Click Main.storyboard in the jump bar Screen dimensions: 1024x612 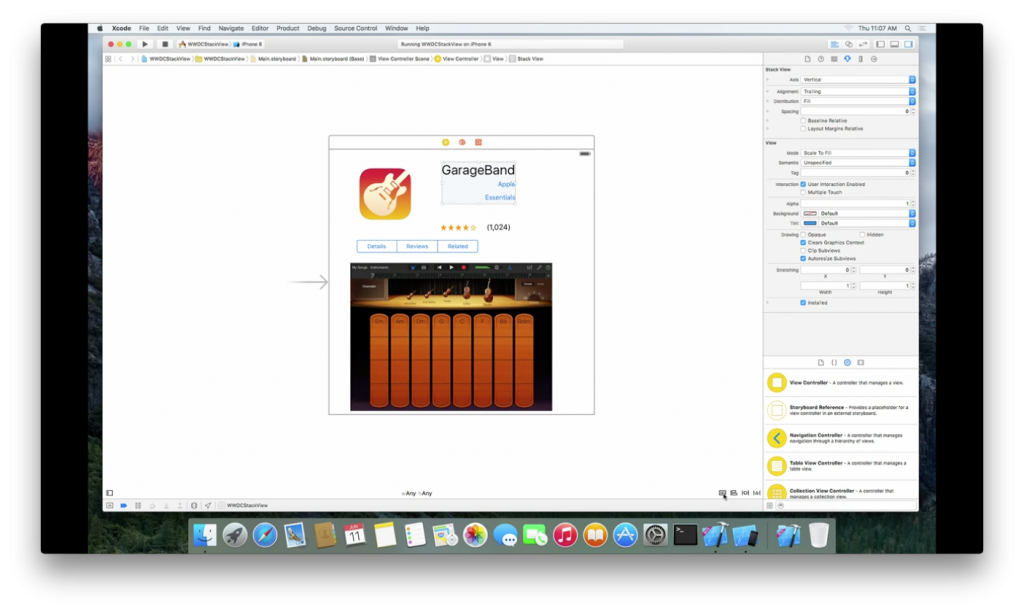[x=273, y=59]
